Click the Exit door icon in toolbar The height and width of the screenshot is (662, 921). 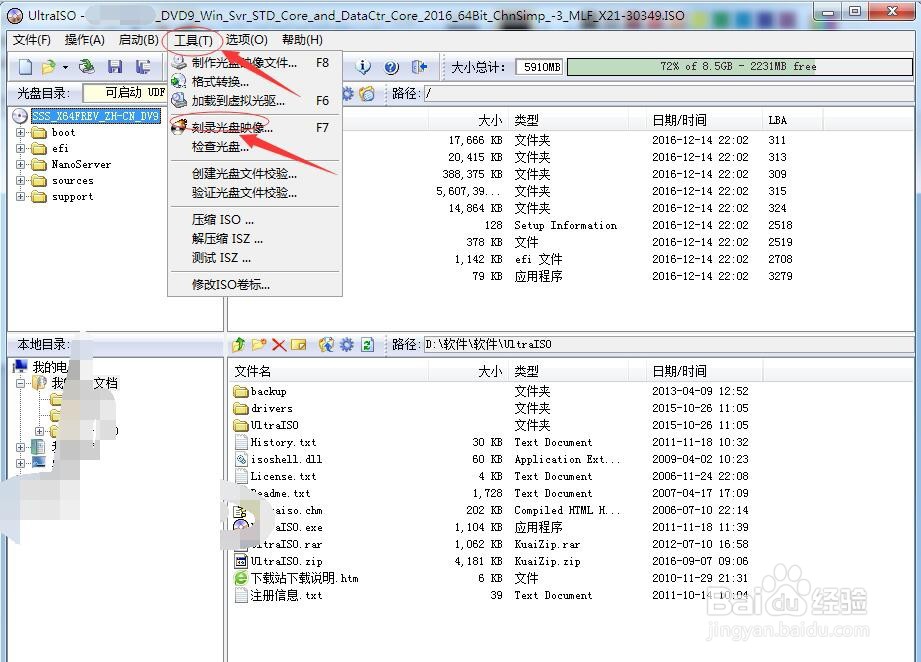(x=419, y=67)
